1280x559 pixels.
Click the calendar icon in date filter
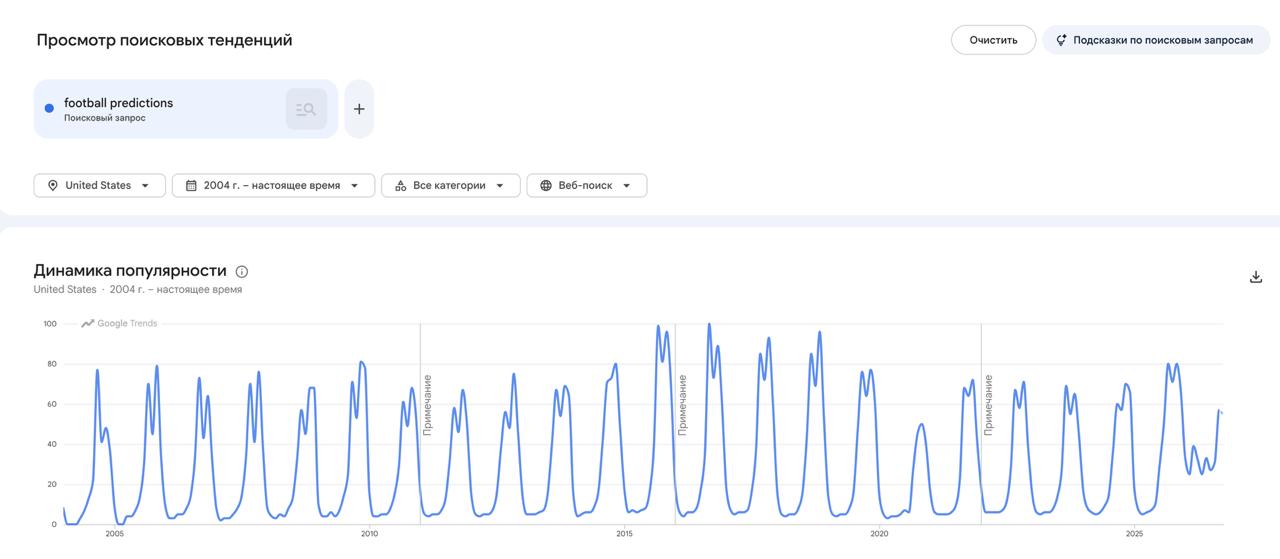point(191,185)
